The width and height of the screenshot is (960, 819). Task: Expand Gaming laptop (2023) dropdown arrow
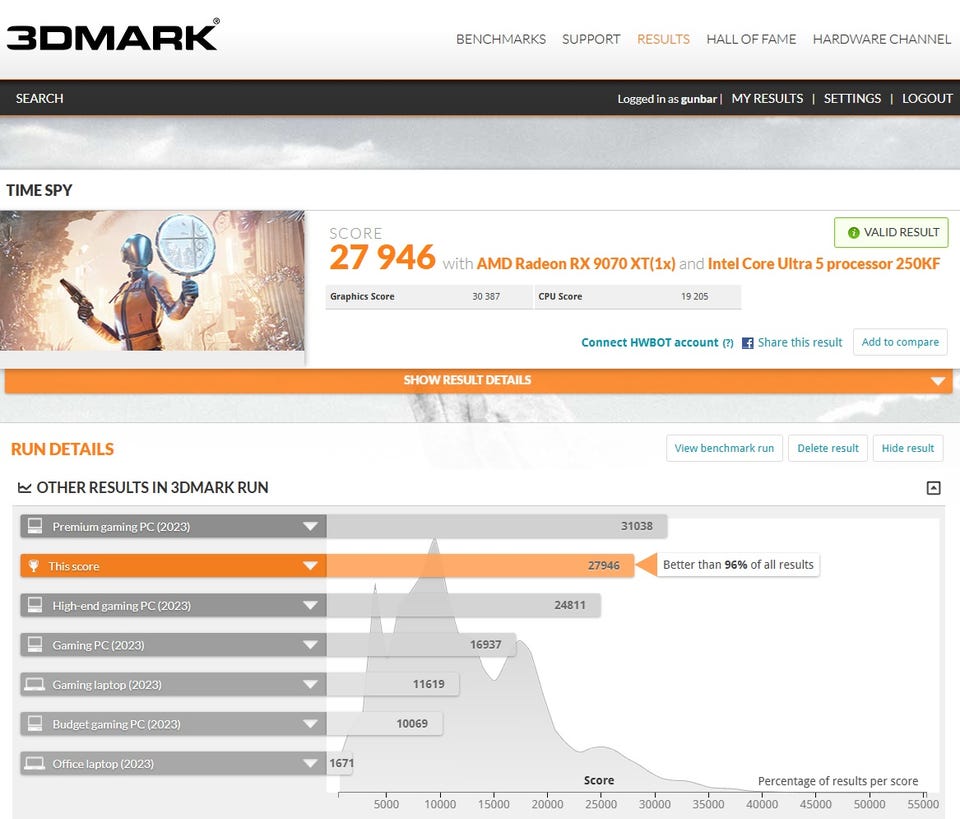(310, 684)
